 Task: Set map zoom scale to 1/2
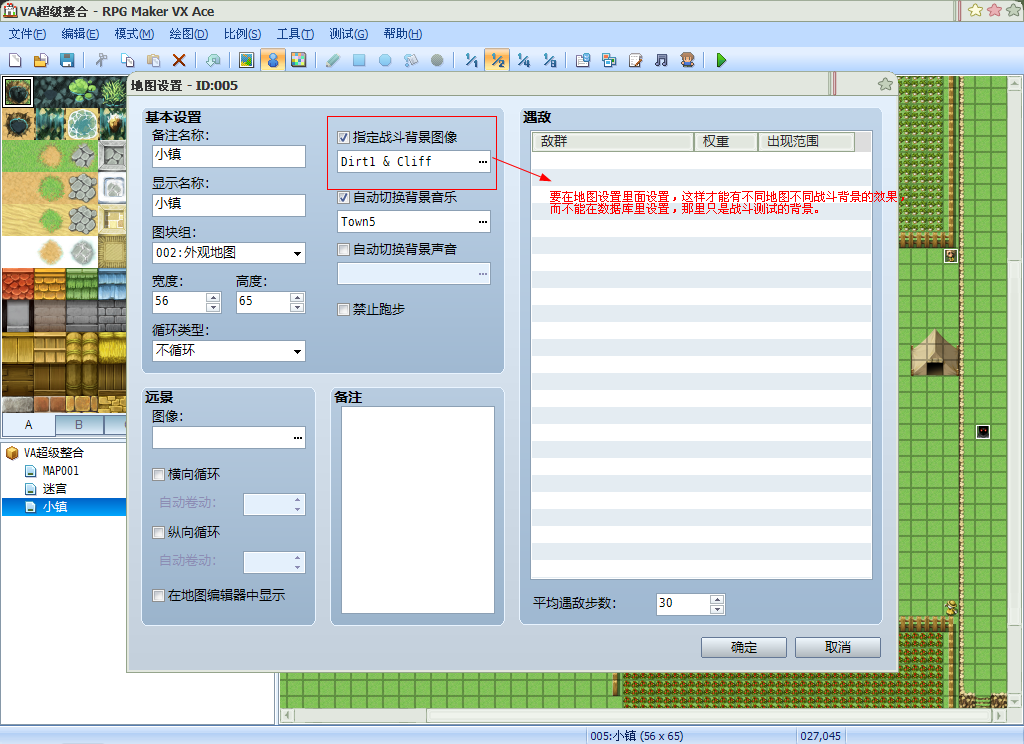coord(497,60)
